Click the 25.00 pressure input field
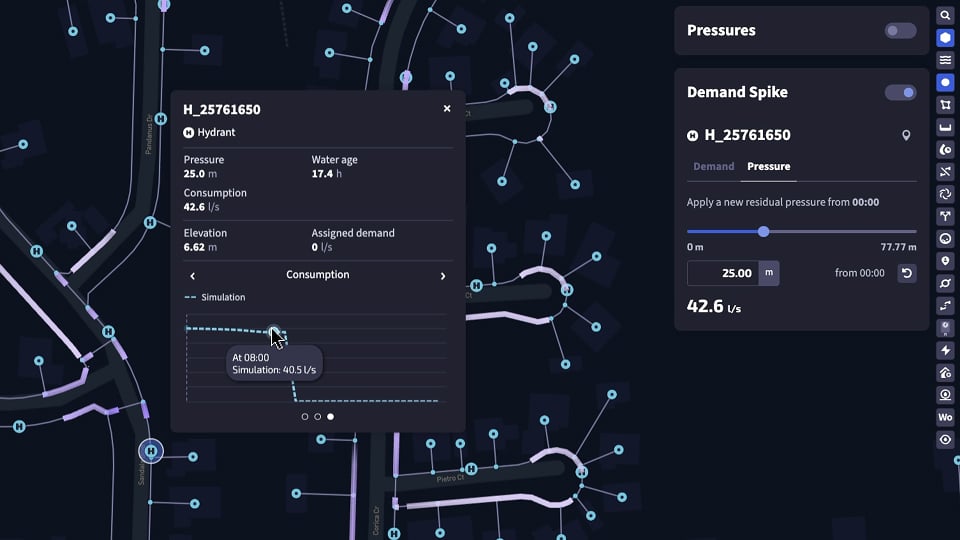This screenshot has height=540, width=960. (723, 273)
